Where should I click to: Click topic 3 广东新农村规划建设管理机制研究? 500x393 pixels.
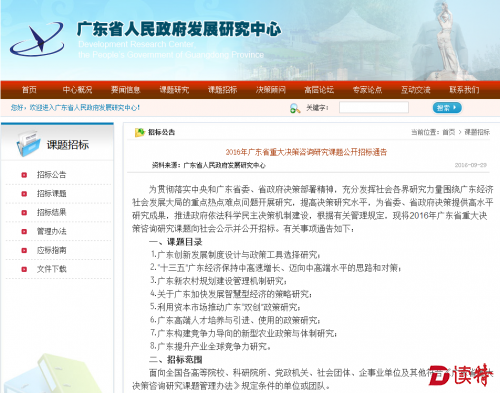[x=218, y=281]
